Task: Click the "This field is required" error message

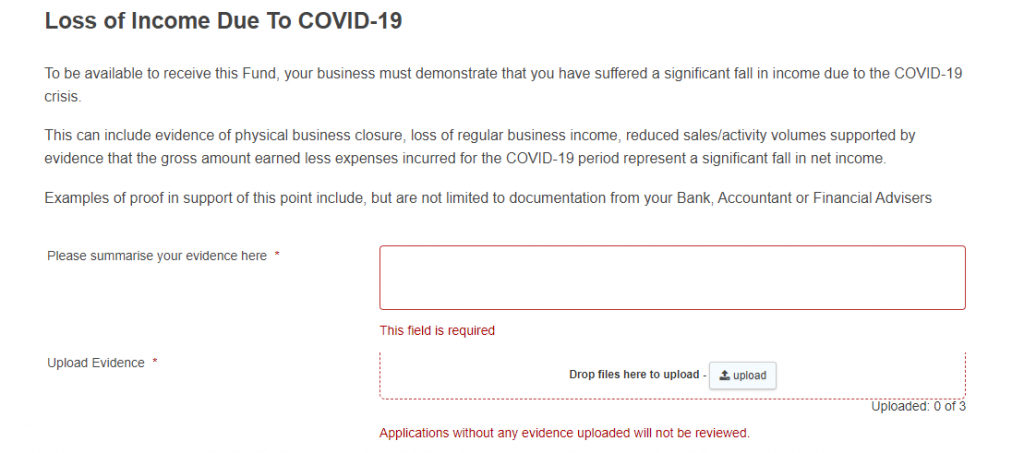Action: 437,330
